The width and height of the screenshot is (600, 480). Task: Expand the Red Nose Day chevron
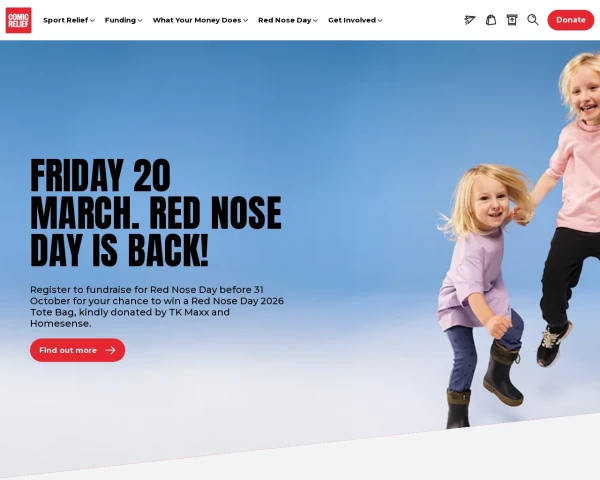[315, 21]
